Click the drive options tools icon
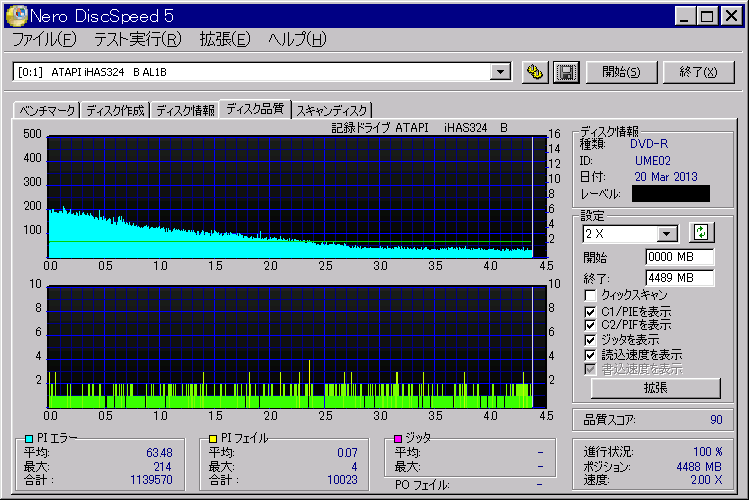This screenshot has width=749, height=500. 535,73
